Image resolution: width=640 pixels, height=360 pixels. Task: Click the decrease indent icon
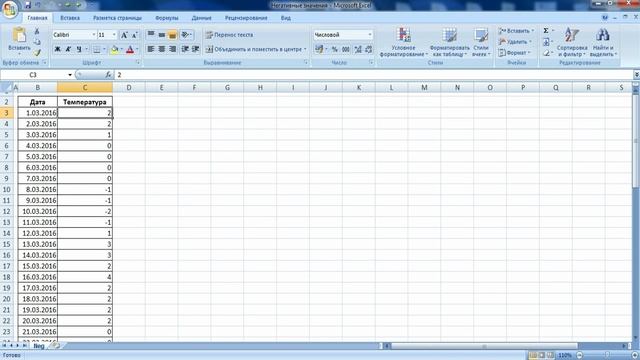tap(185, 49)
